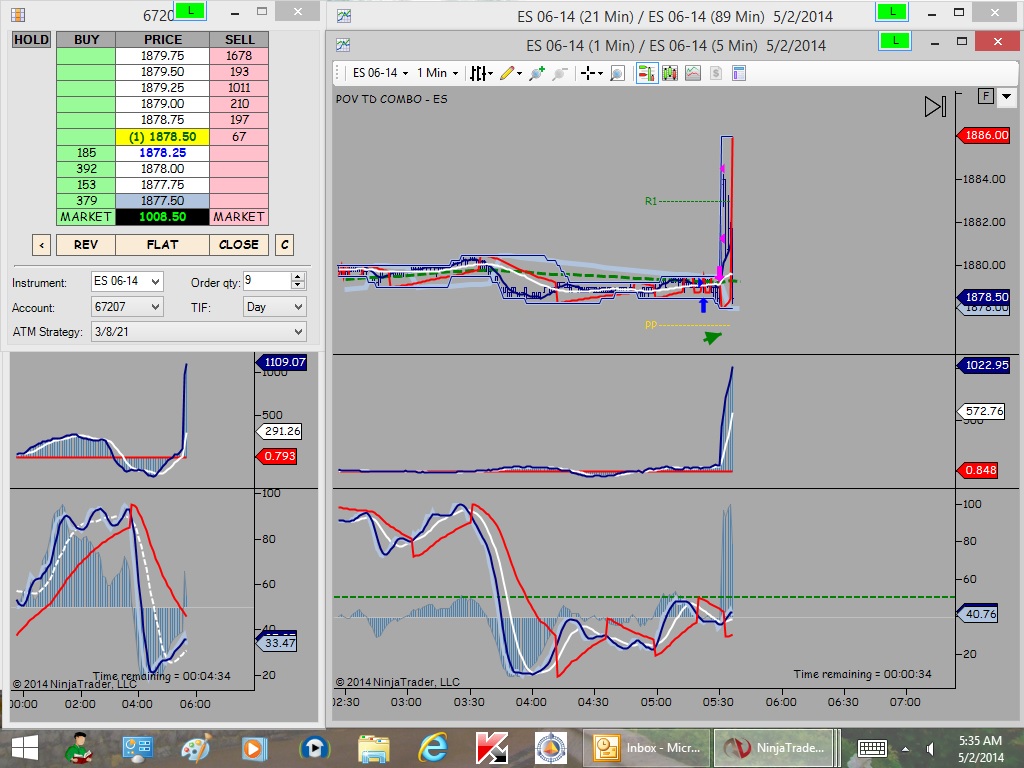Click sell size cell 1678
Viewport: 1024px width, 768px height.
coord(238,56)
